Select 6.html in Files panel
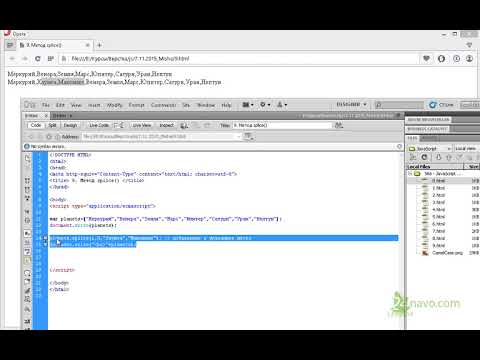 [438, 224]
